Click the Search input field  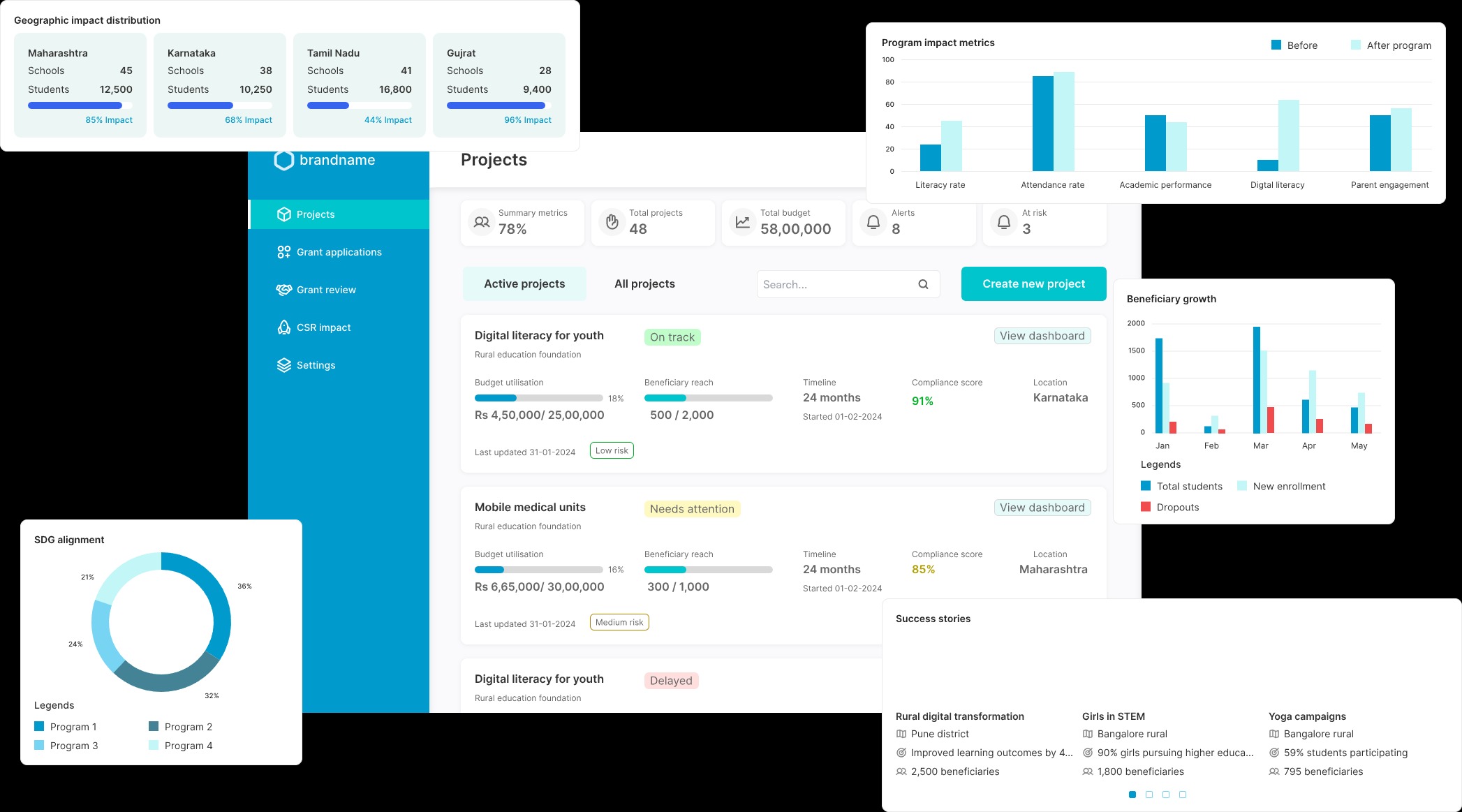click(834, 284)
